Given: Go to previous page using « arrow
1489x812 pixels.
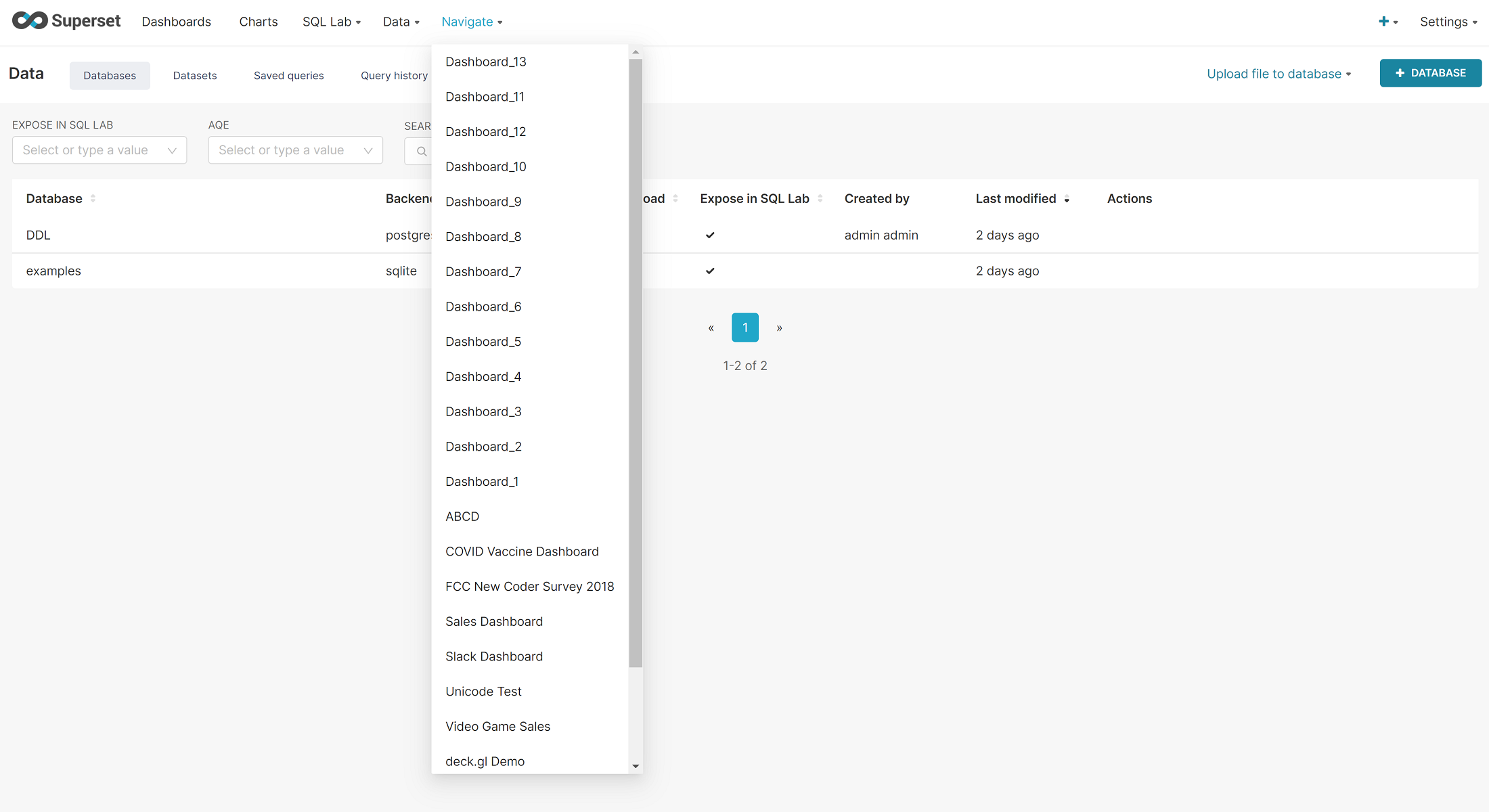Looking at the screenshot, I should [x=711, y=328].
